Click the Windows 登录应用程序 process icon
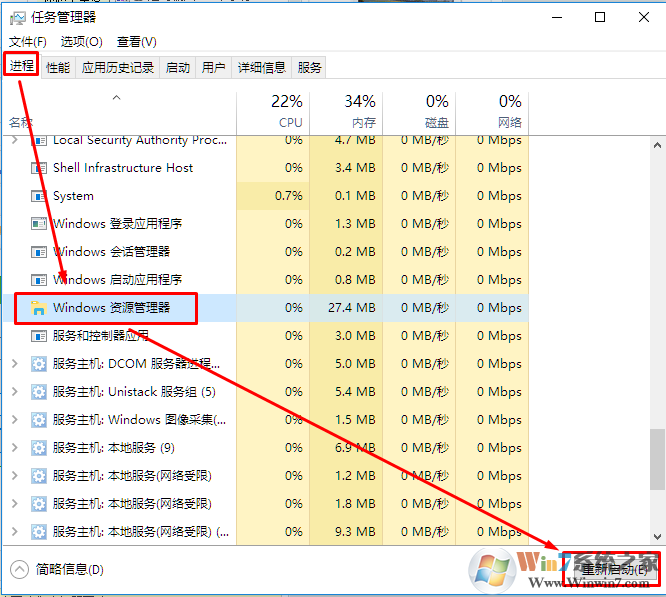The height and width of the screenshot is (597, 666). pos(39,224)
